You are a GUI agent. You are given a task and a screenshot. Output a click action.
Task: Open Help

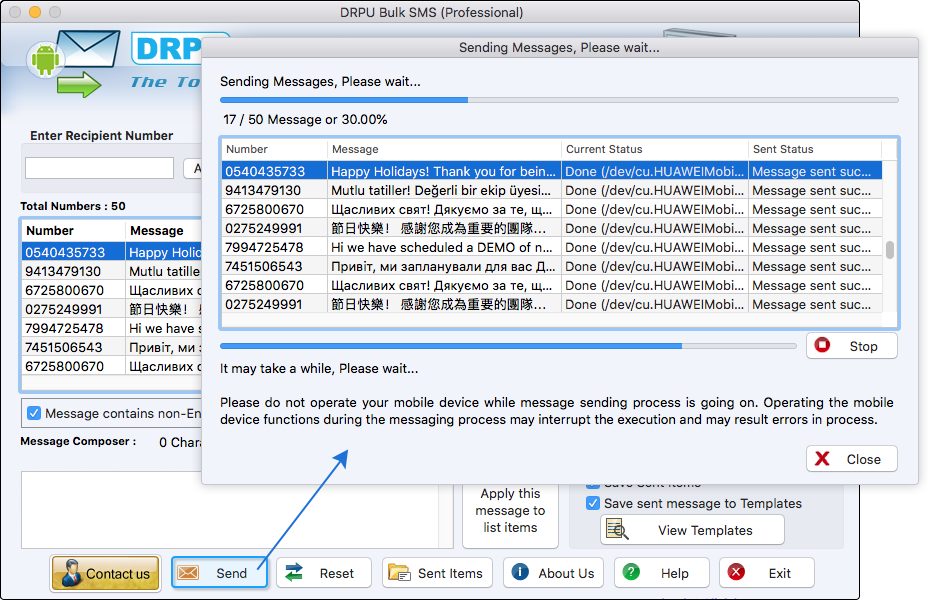(662, 573)
